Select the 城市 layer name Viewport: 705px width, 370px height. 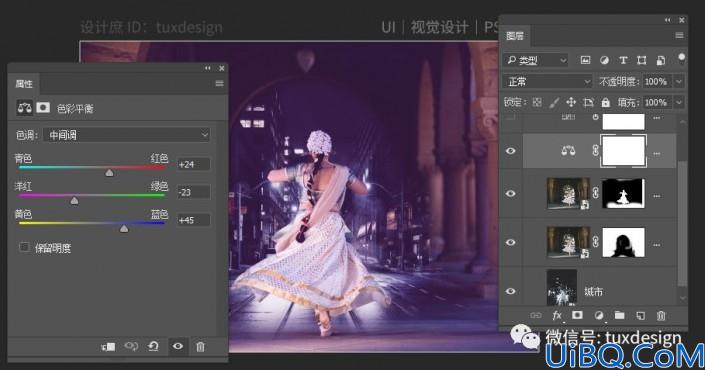(593, 292)
